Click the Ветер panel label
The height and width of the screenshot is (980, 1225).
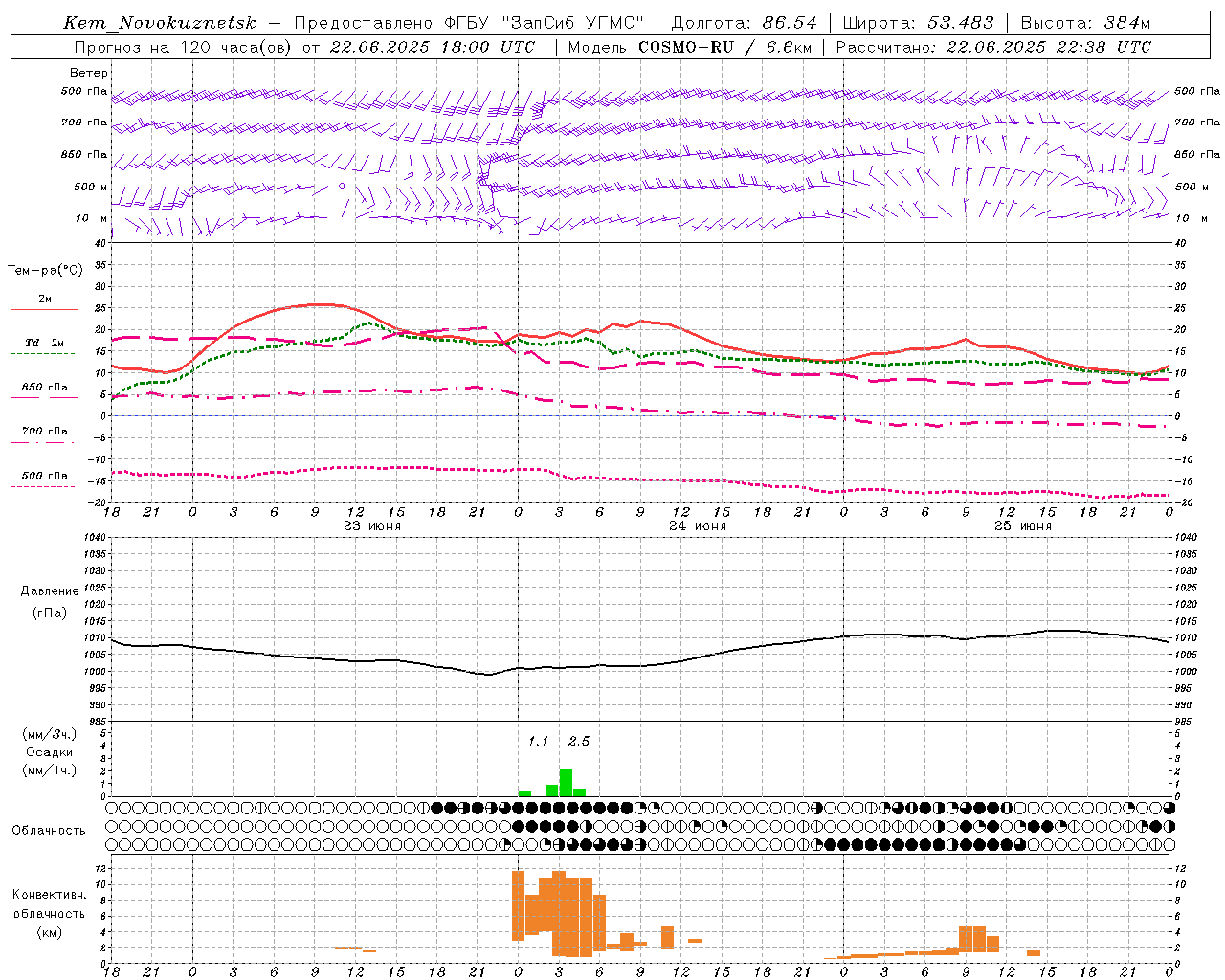89,73
